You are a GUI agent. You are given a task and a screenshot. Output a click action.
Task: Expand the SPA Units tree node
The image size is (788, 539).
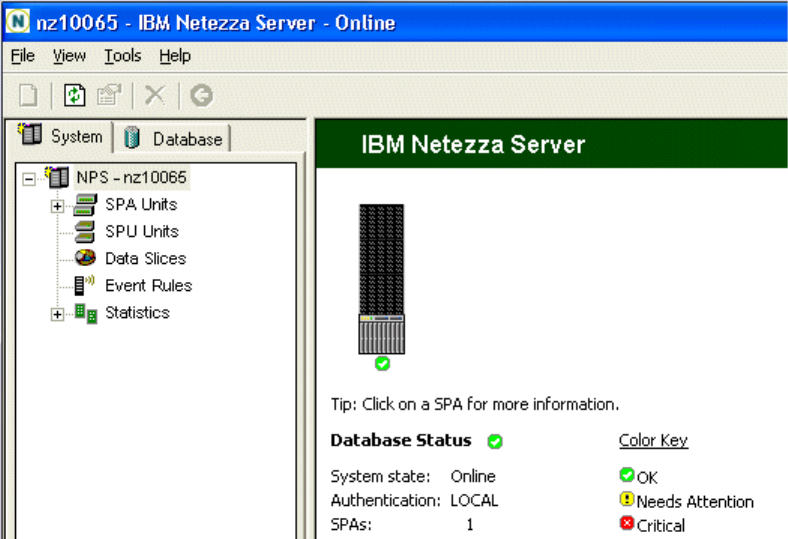click(57, 206)
